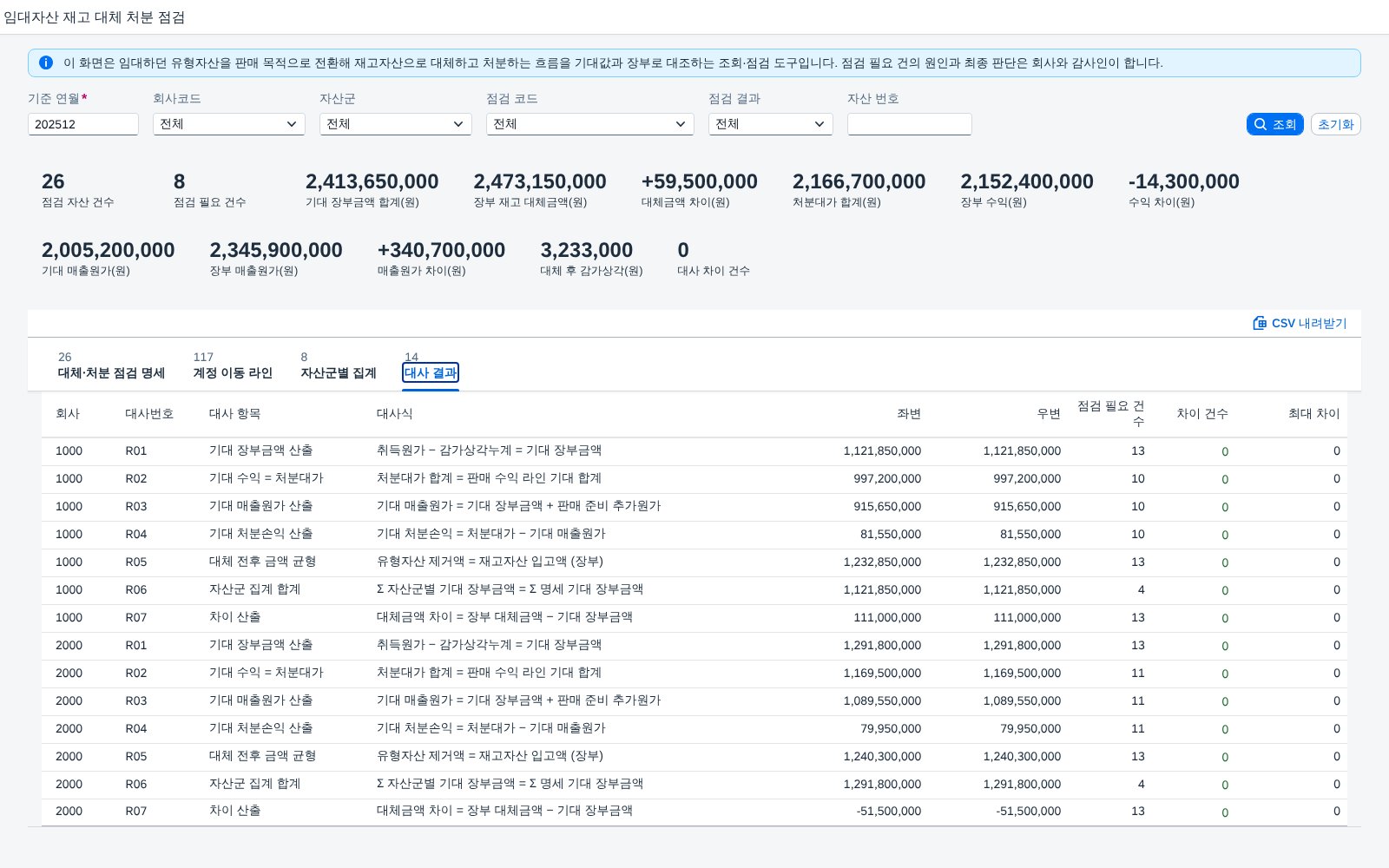Open the 점검 코드 dropdown
Screen dimensions: 1389x868
click(x=590, y=124)
